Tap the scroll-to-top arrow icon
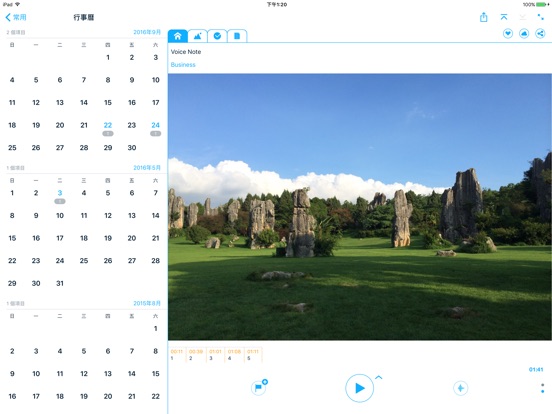This screenshot has height=414, width=552. 504,17
